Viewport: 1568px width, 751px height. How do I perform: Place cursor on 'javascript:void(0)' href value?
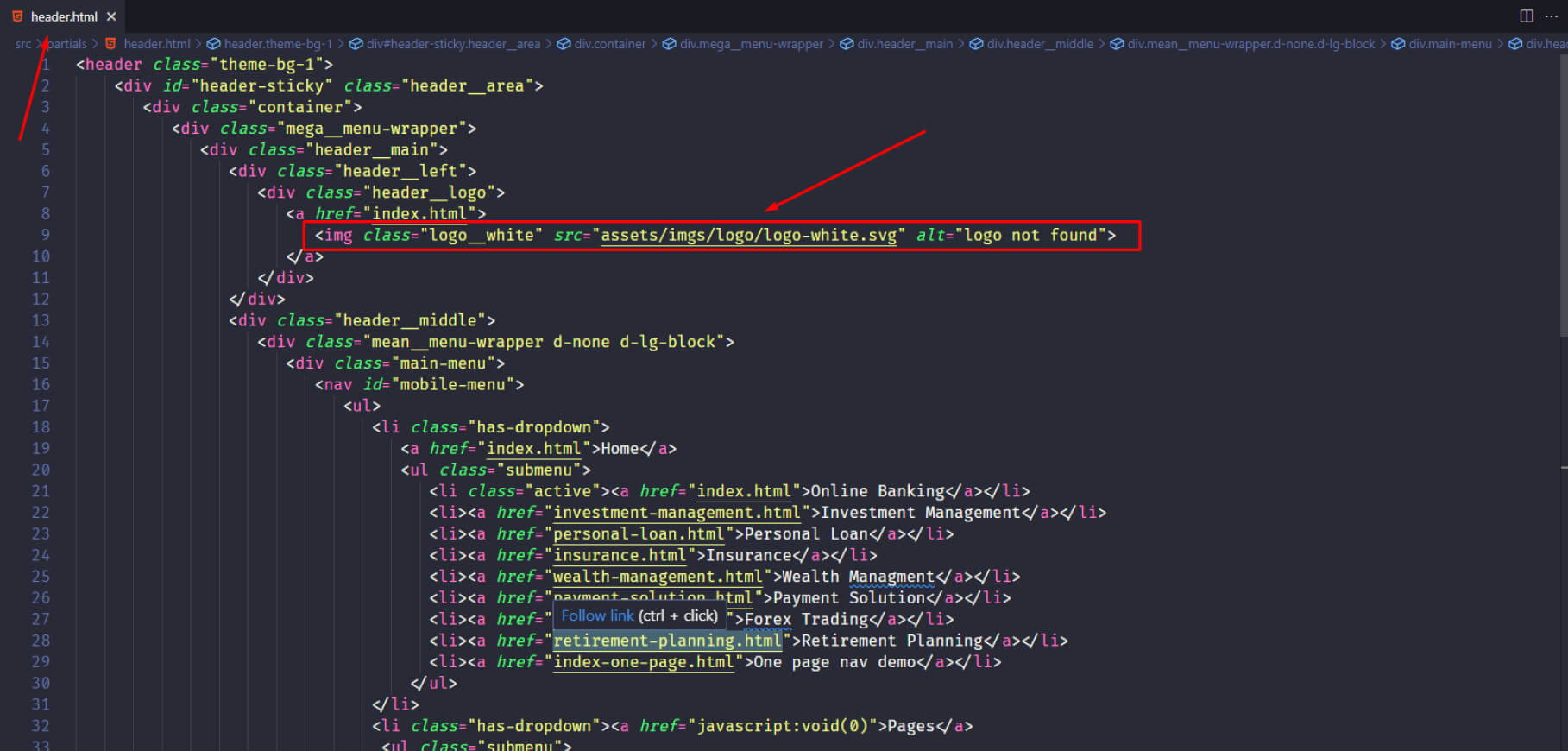[782, 726]
